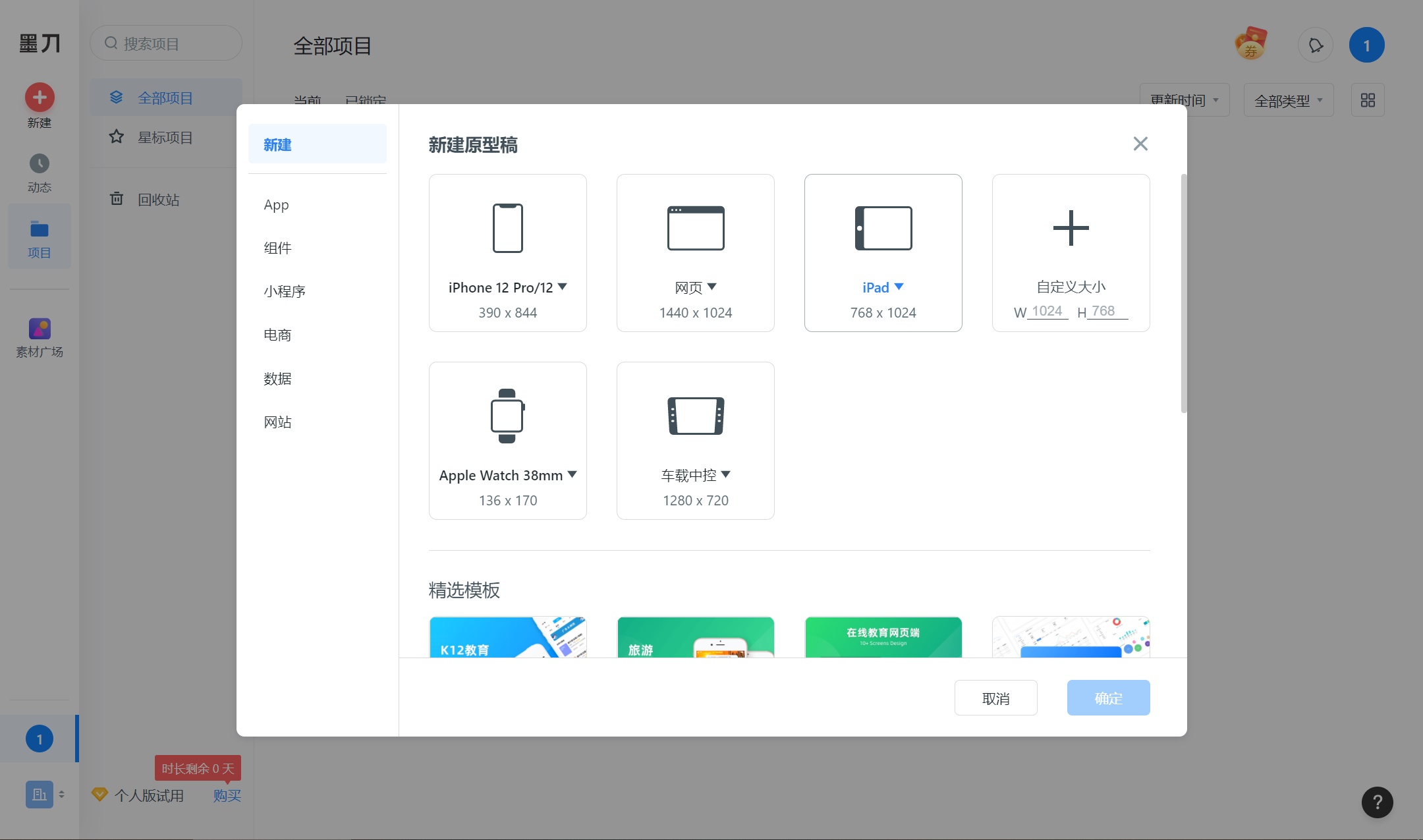Screen dimensions: 1423x840
Task: Open the K12教育 template thumbnail
Action: click(507, 637)
